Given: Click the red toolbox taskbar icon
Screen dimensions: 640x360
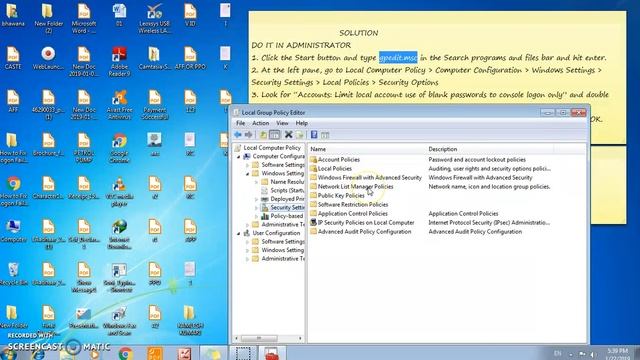Looking at the screenshot, I should coord(271,353).
